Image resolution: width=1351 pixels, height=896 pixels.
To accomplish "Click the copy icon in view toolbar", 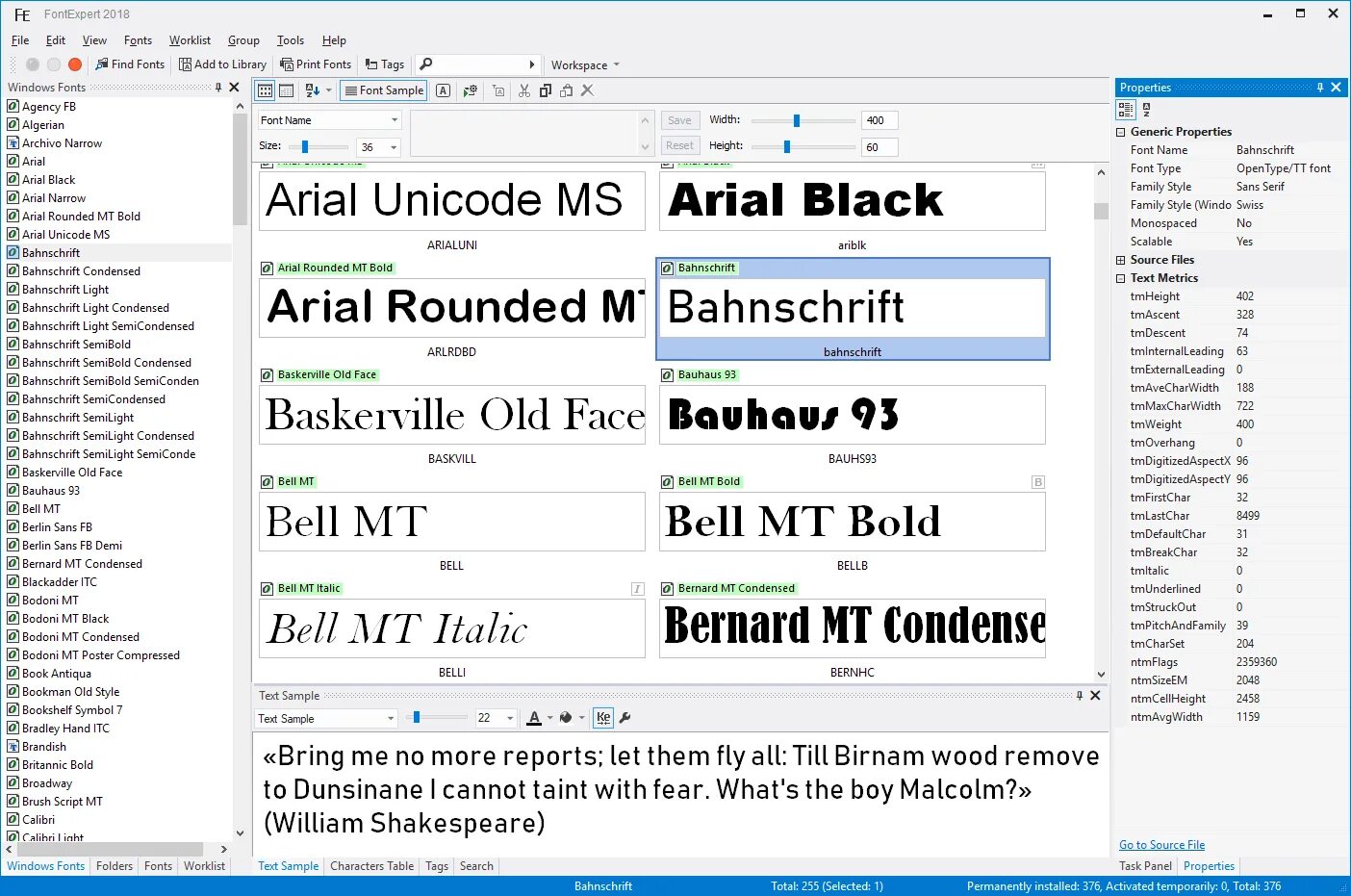I will [546, 90].
